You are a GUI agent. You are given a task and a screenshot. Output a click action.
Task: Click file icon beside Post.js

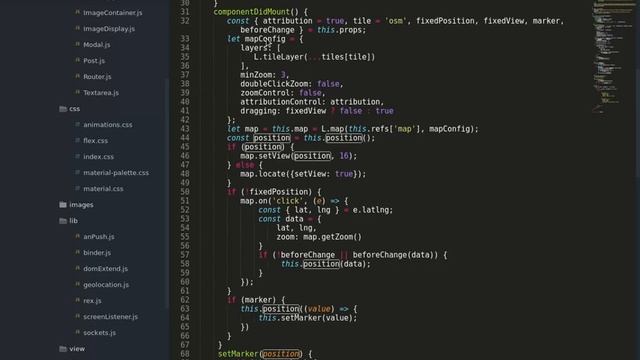78,60
